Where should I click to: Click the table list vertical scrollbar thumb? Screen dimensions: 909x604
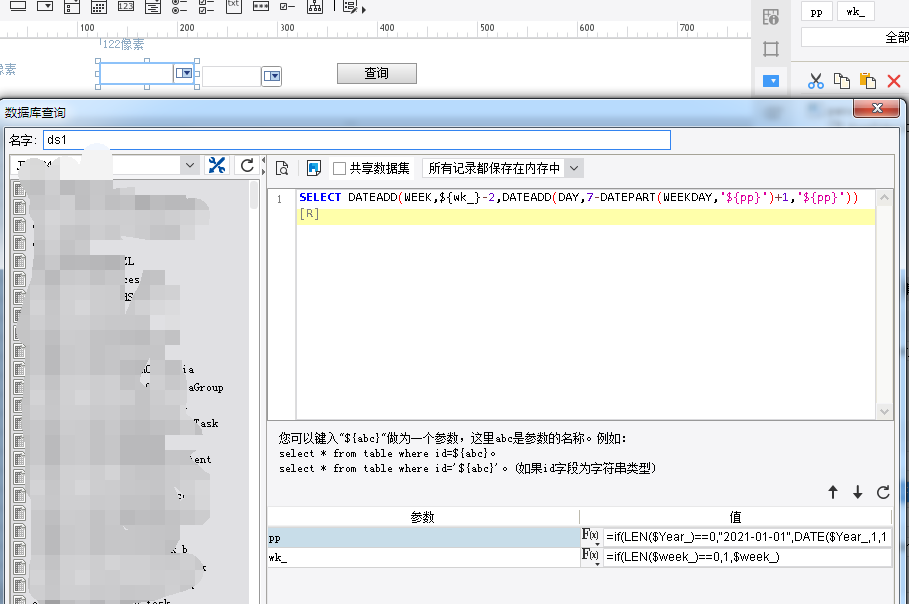[x=254, y=195]
